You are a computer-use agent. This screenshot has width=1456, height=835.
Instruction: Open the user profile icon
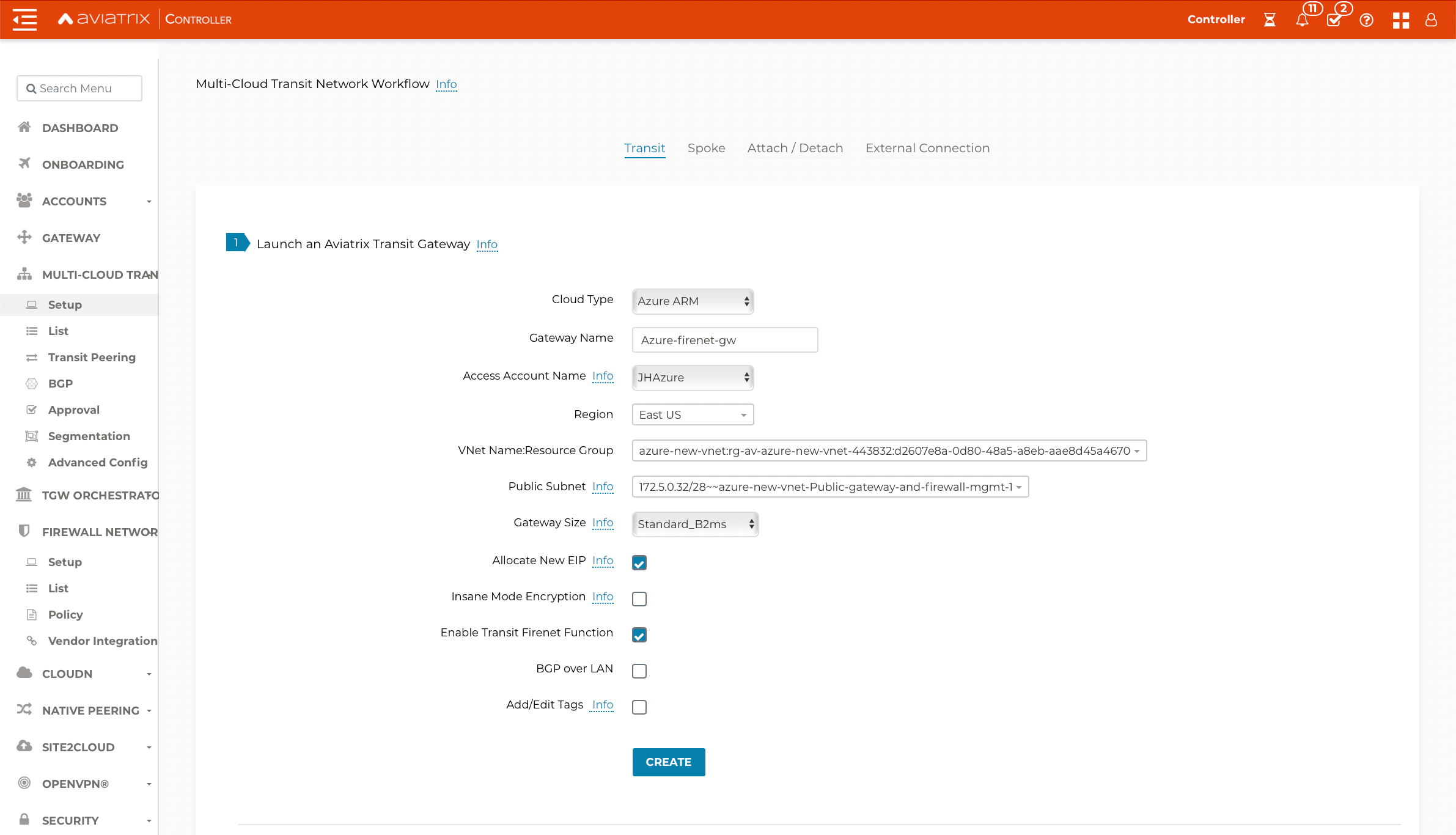pos(1431,20)
